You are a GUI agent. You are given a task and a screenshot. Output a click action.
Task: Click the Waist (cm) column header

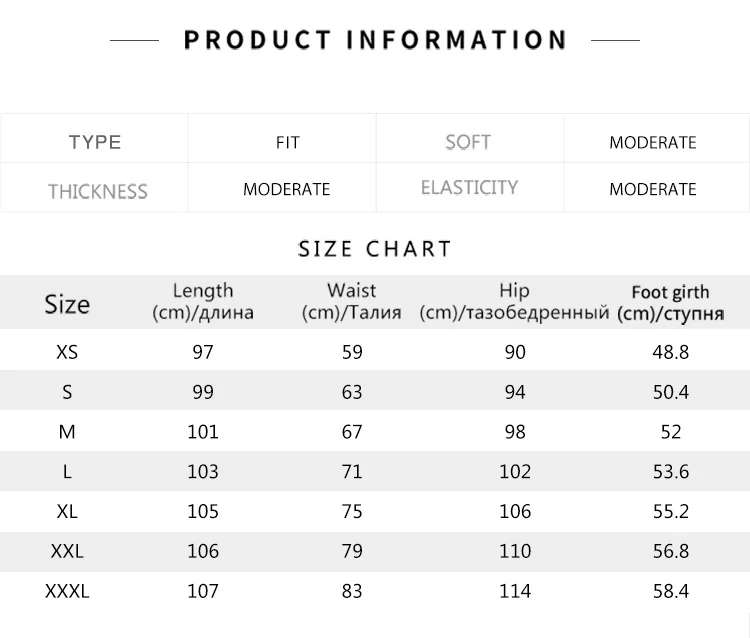click(x=352, y=301)
